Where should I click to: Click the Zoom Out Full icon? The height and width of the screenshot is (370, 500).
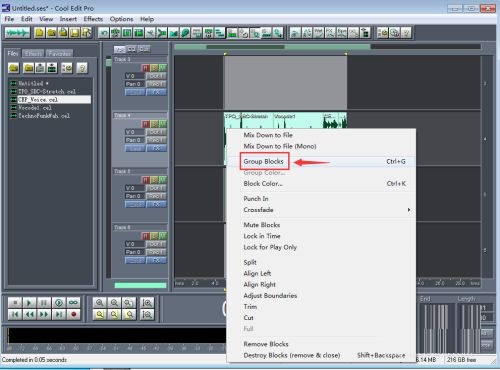point(128,303)
